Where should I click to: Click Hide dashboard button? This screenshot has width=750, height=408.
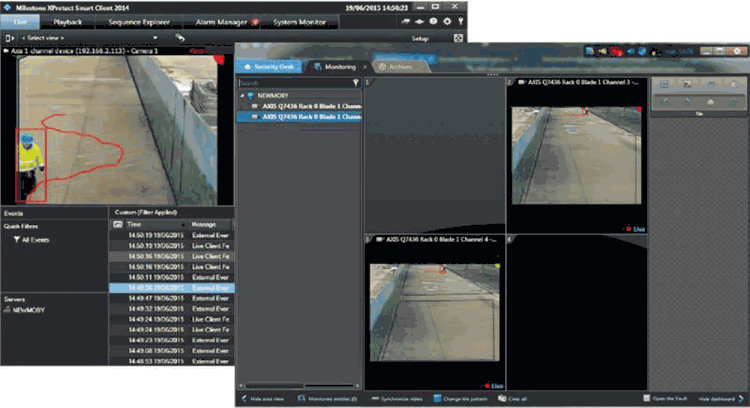721,398
